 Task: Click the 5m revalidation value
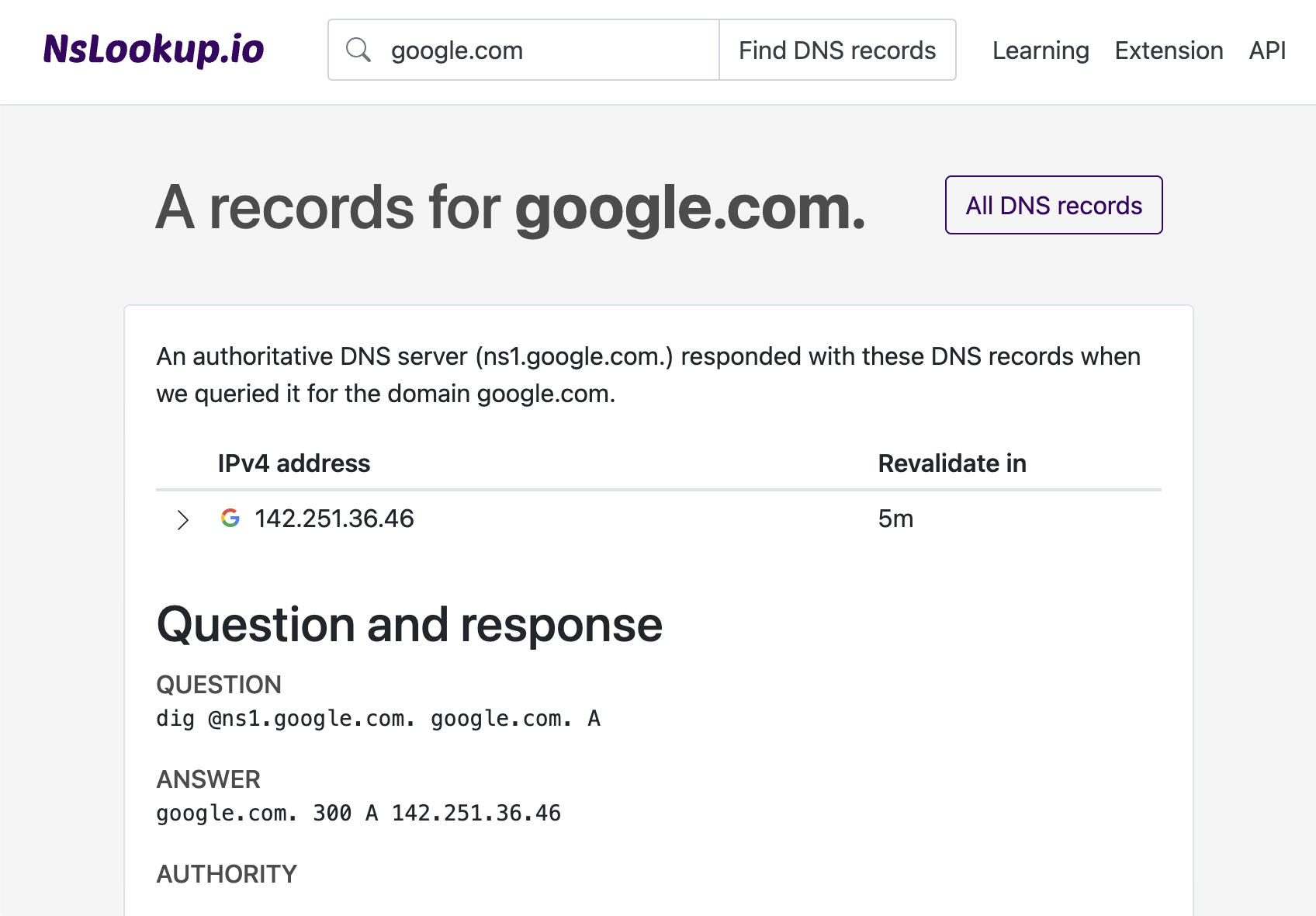[x=896, y=519]
